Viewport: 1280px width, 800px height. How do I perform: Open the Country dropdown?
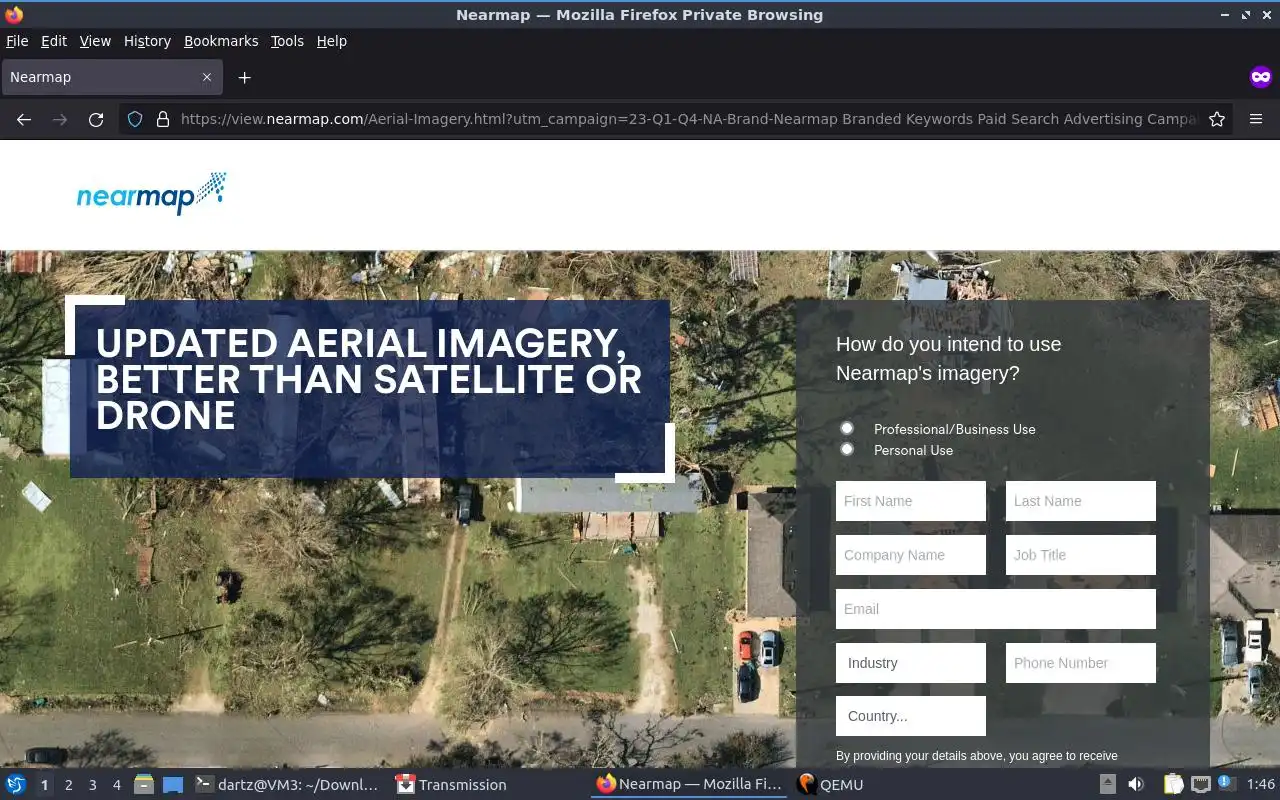[x=911, y=716]
